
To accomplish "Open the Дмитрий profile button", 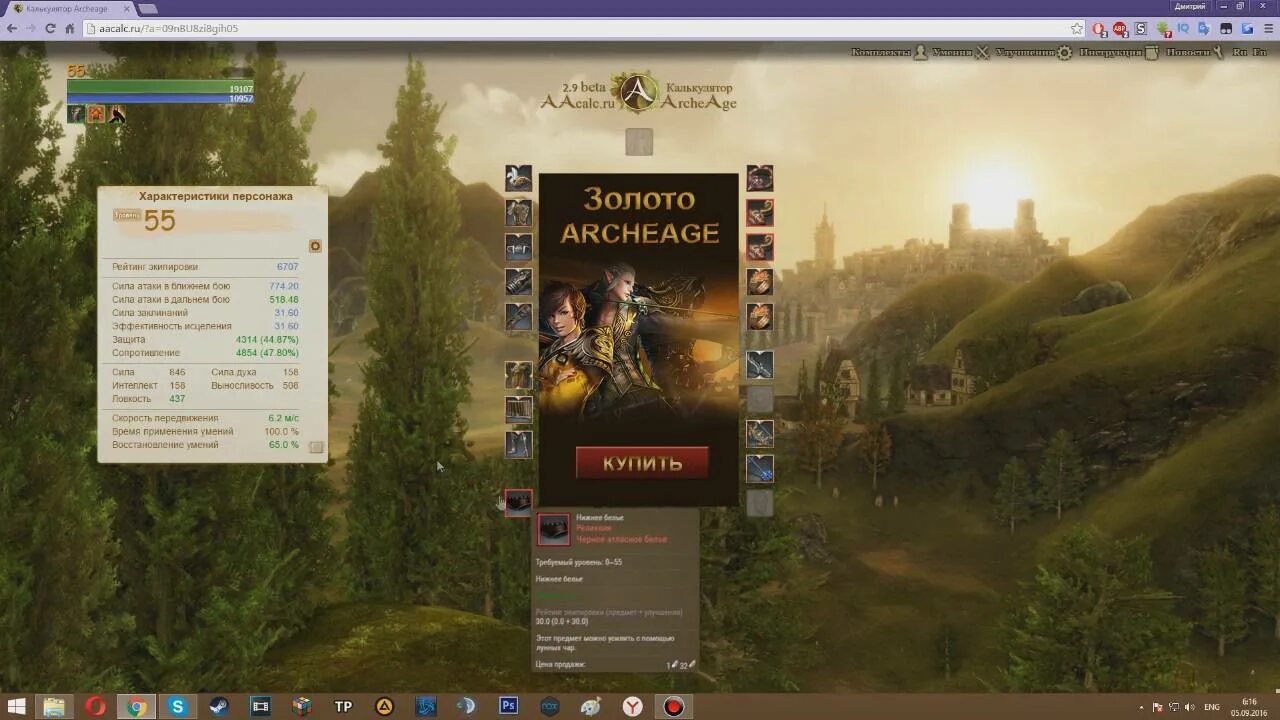I will coord(1189,6).
